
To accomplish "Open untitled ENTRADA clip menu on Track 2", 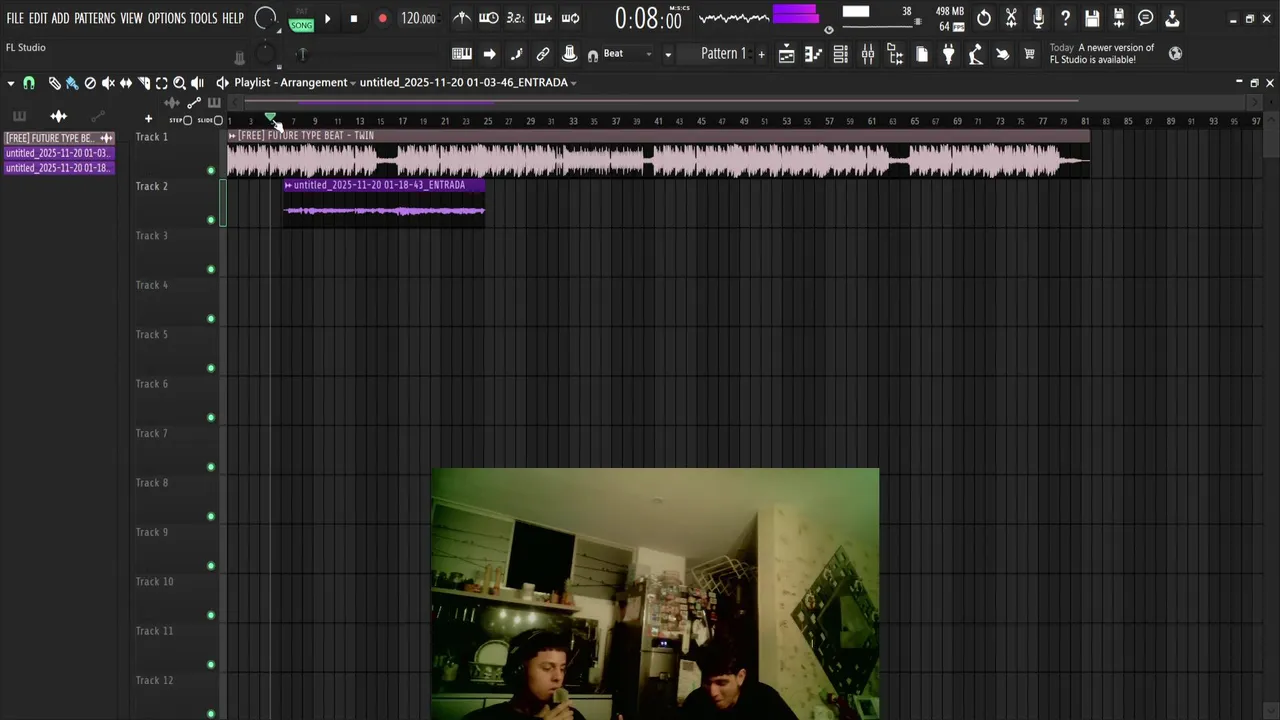I will 288,185.
